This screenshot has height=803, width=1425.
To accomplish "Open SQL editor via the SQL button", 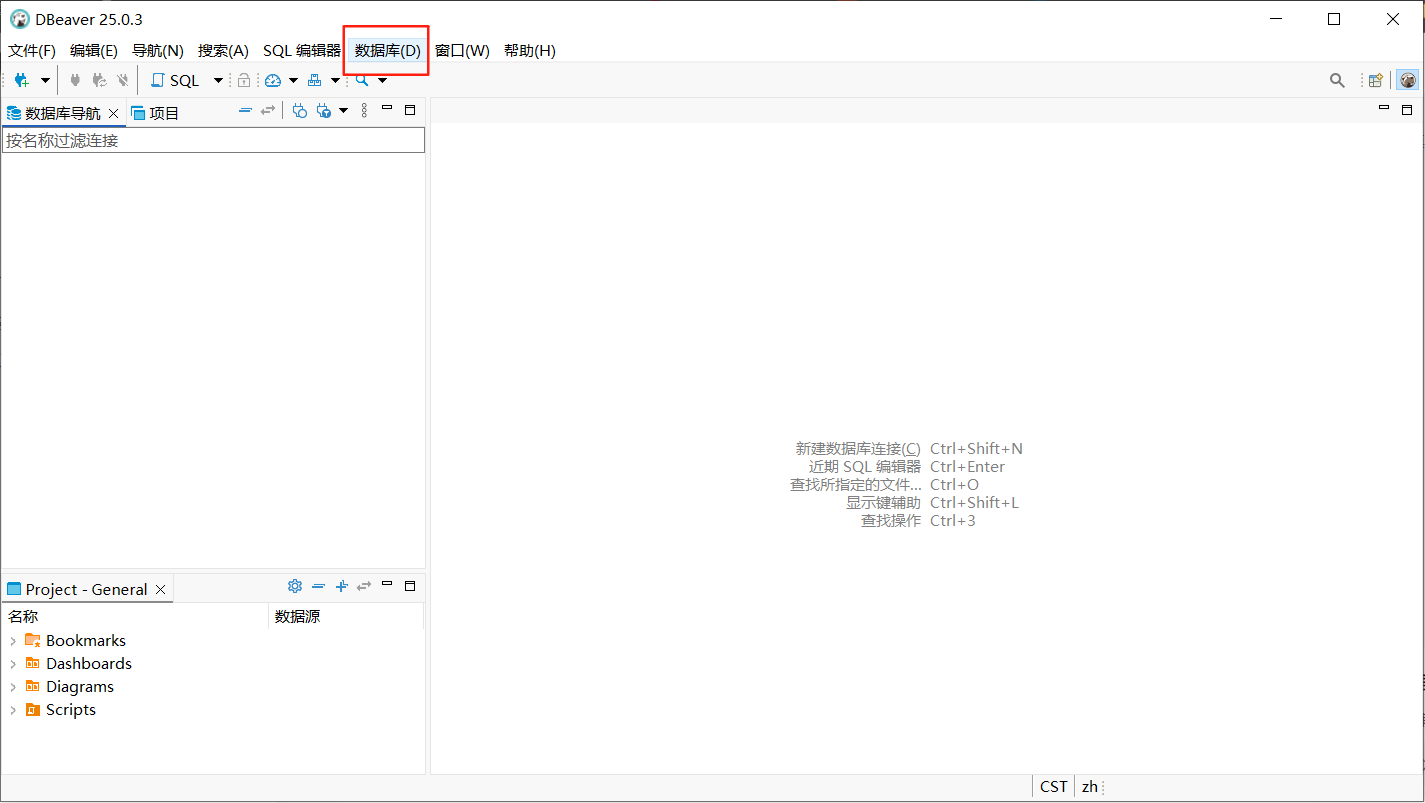I will click(174, 80).
